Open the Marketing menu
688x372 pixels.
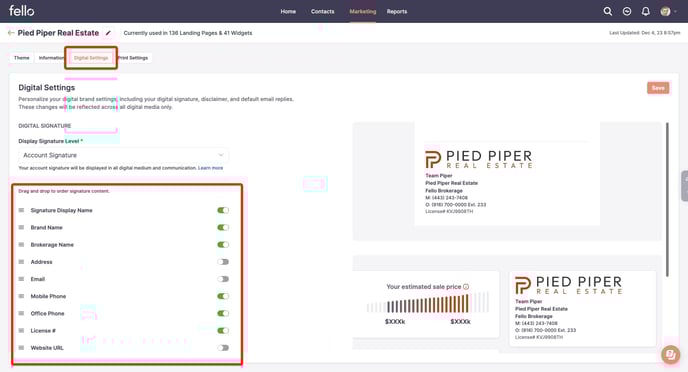(362, 11)
